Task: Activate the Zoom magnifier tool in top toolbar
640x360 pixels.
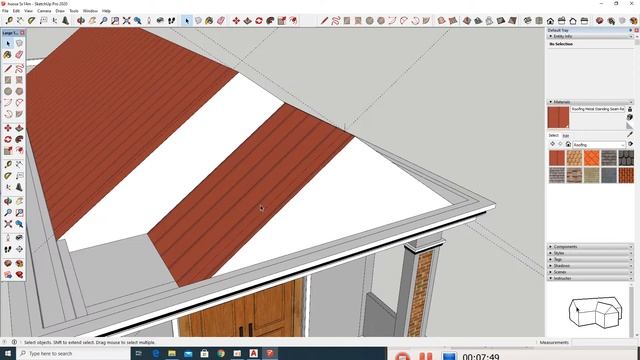Action: (104, 20)
